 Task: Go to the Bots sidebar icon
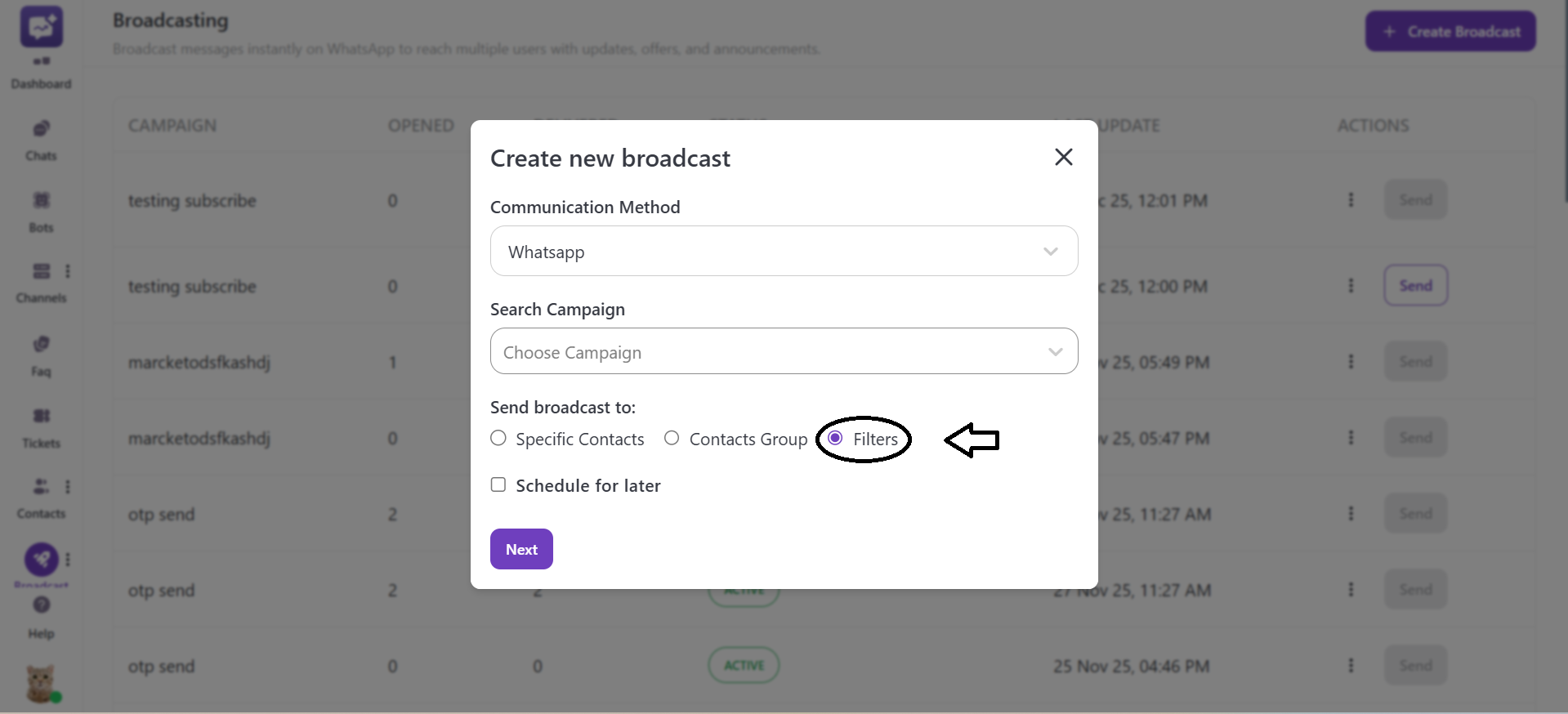(x=42, y=200)
